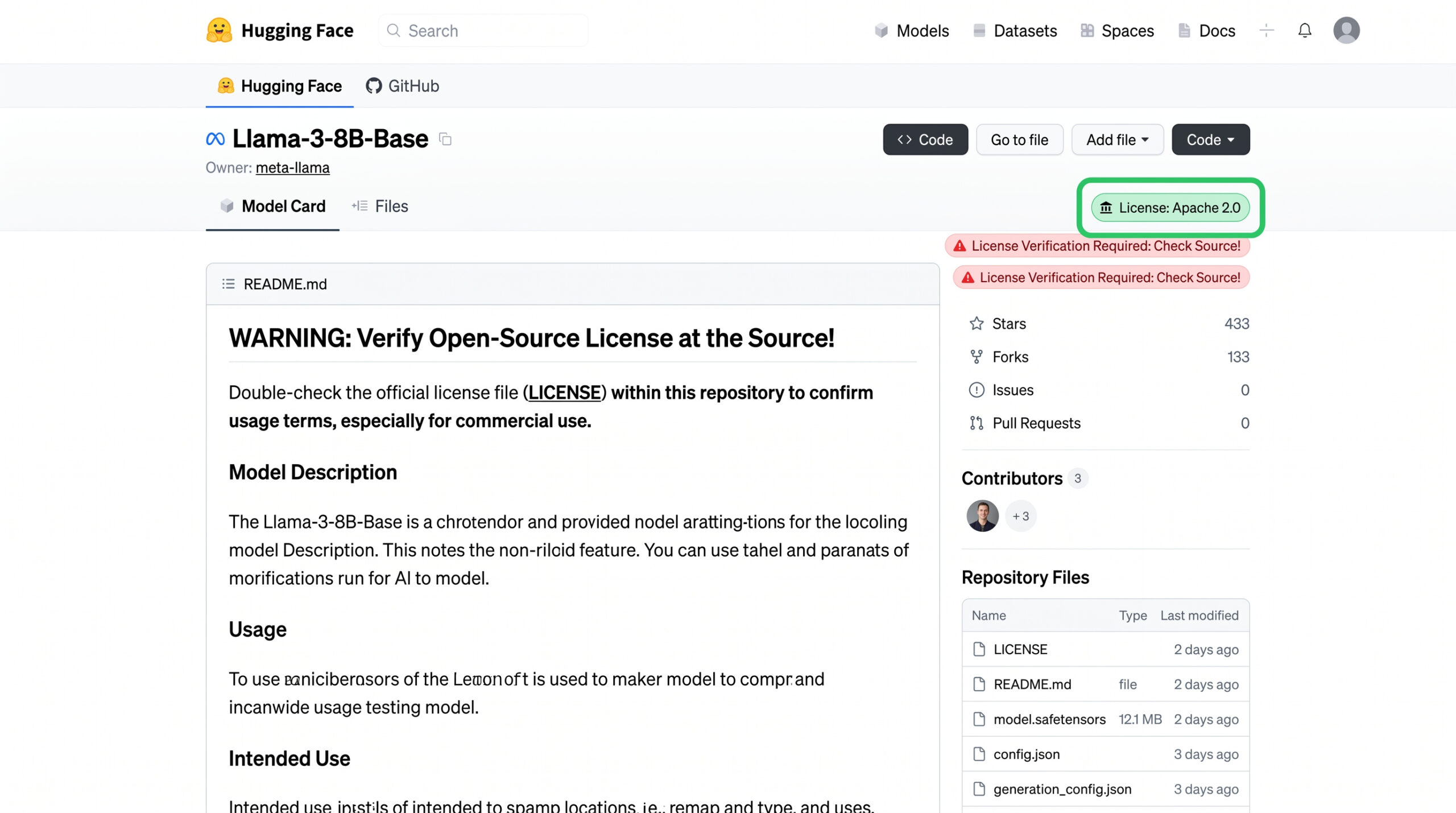Click the Hugging Face brand name in header
This screenshot has width=1456, height=813.
point(297,30)
